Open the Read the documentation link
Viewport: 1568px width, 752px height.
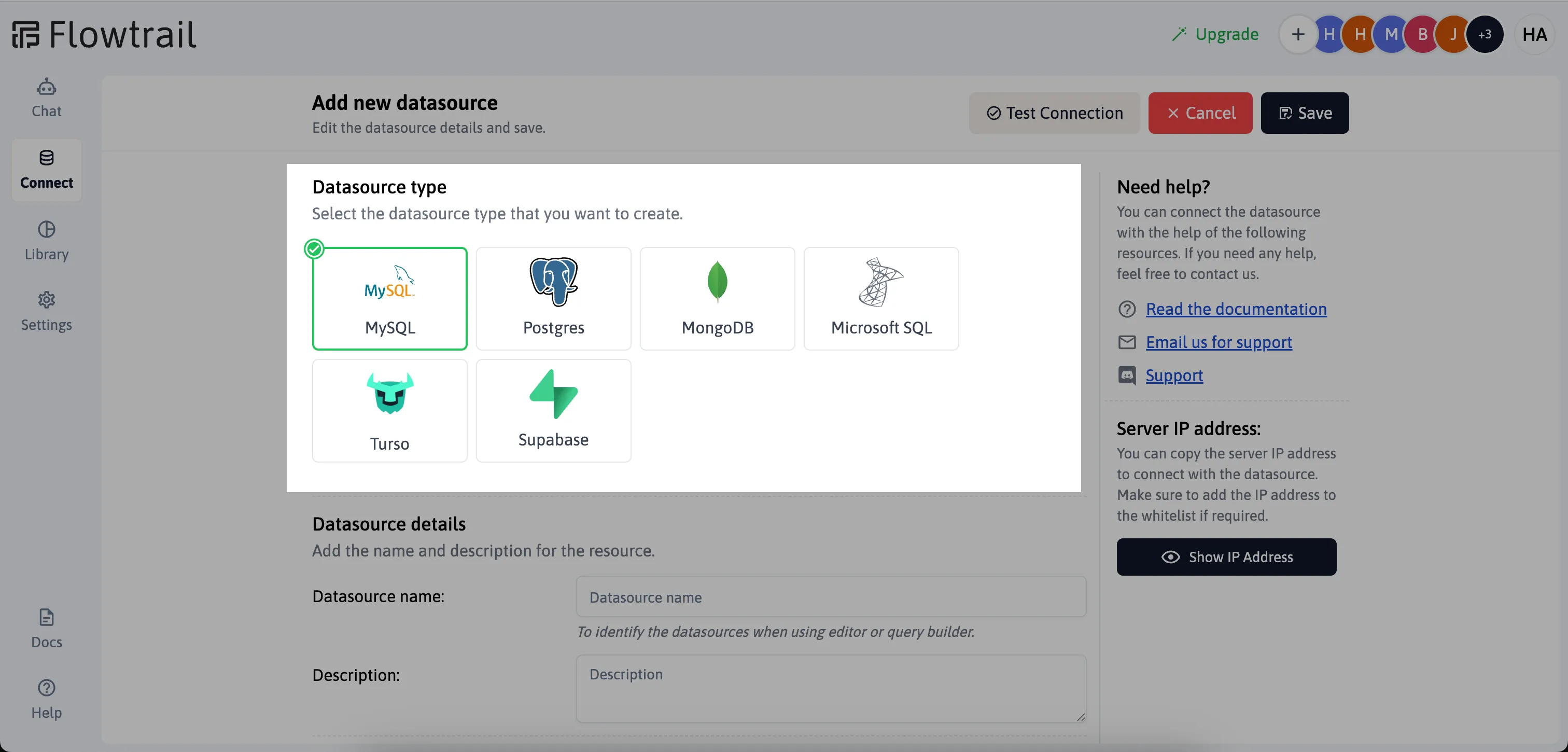coord(1236,309)
